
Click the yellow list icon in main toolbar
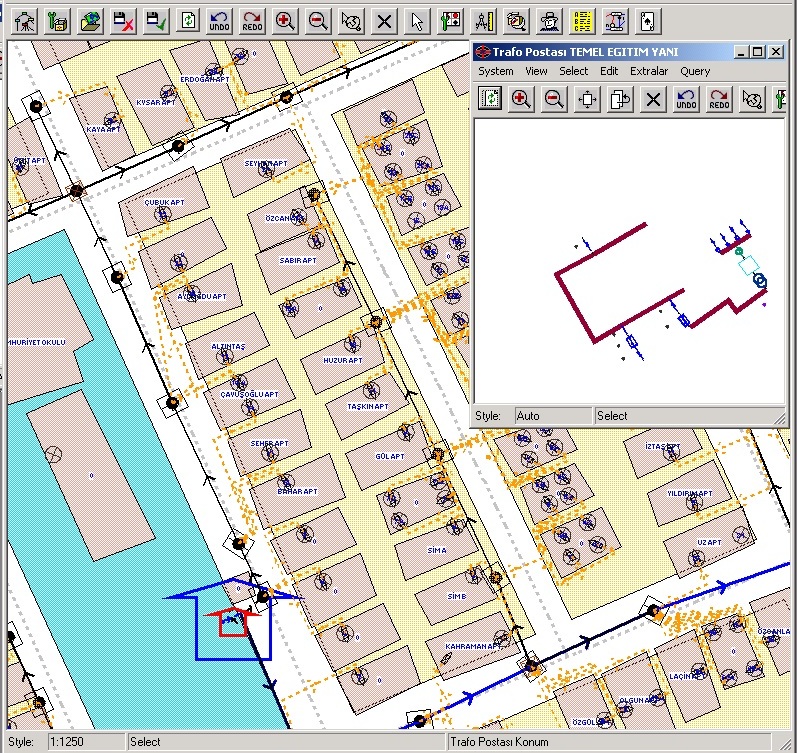point(583,21)
